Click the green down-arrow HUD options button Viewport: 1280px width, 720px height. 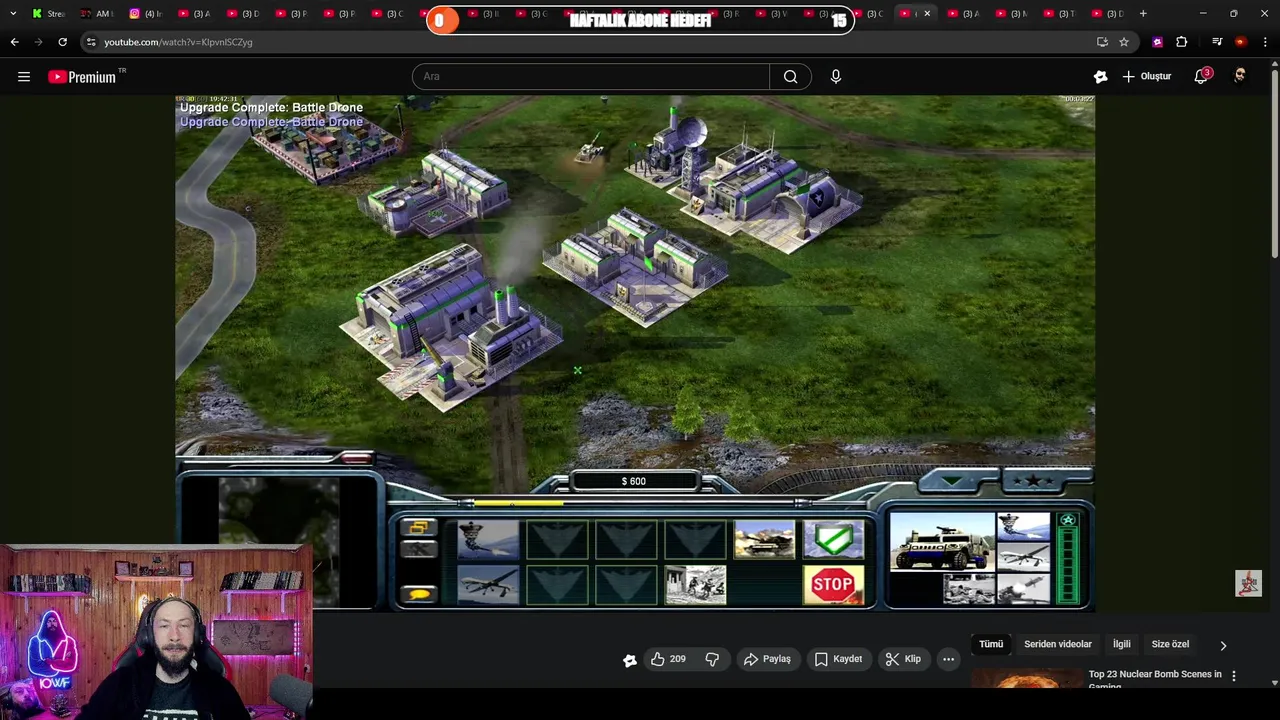[952, 482]
